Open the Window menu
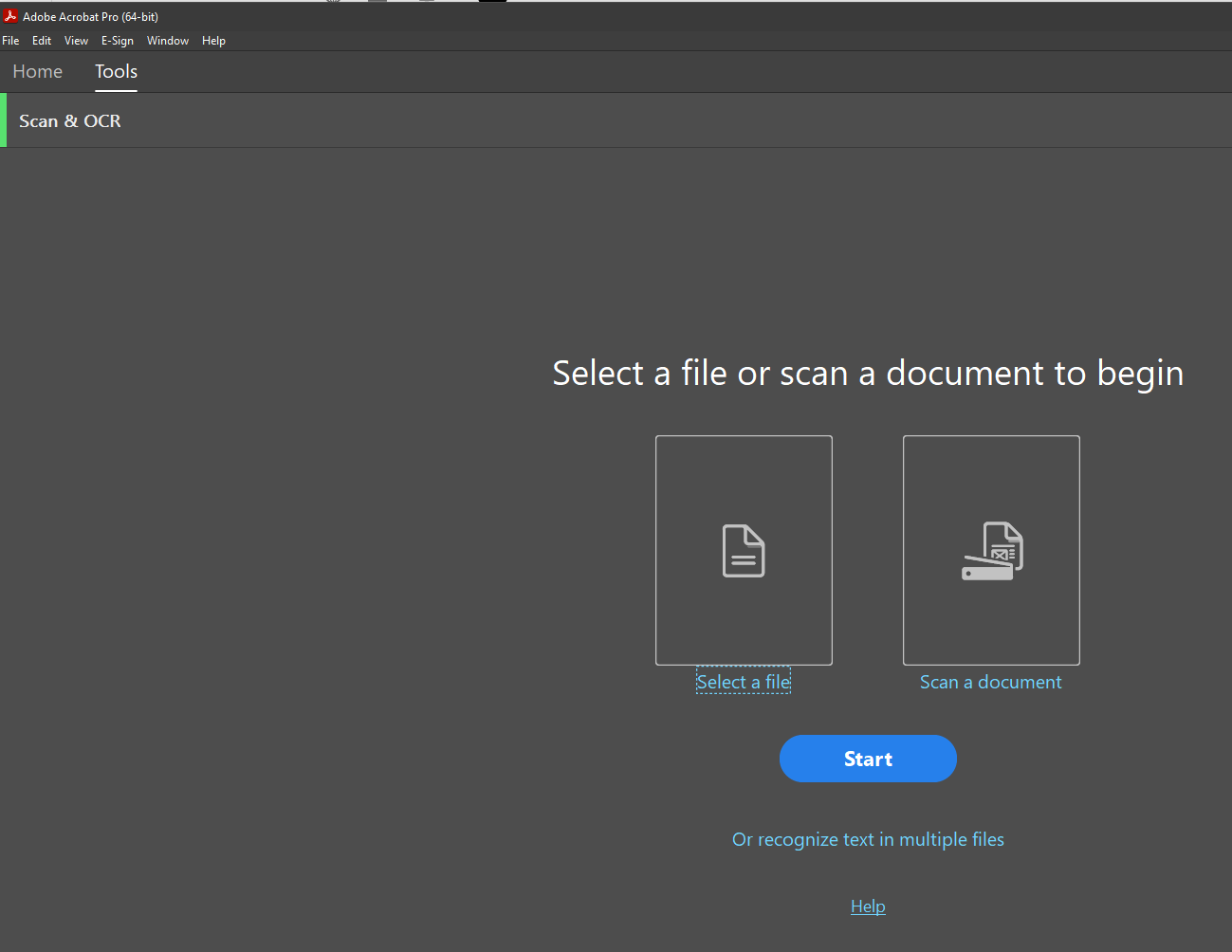1232x952 pixels. [168, 40]
